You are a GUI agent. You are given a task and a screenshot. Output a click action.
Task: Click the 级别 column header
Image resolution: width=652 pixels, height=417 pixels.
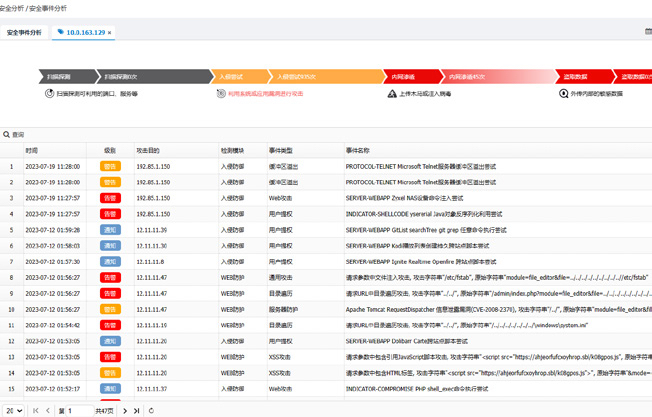tap(110, 150)
